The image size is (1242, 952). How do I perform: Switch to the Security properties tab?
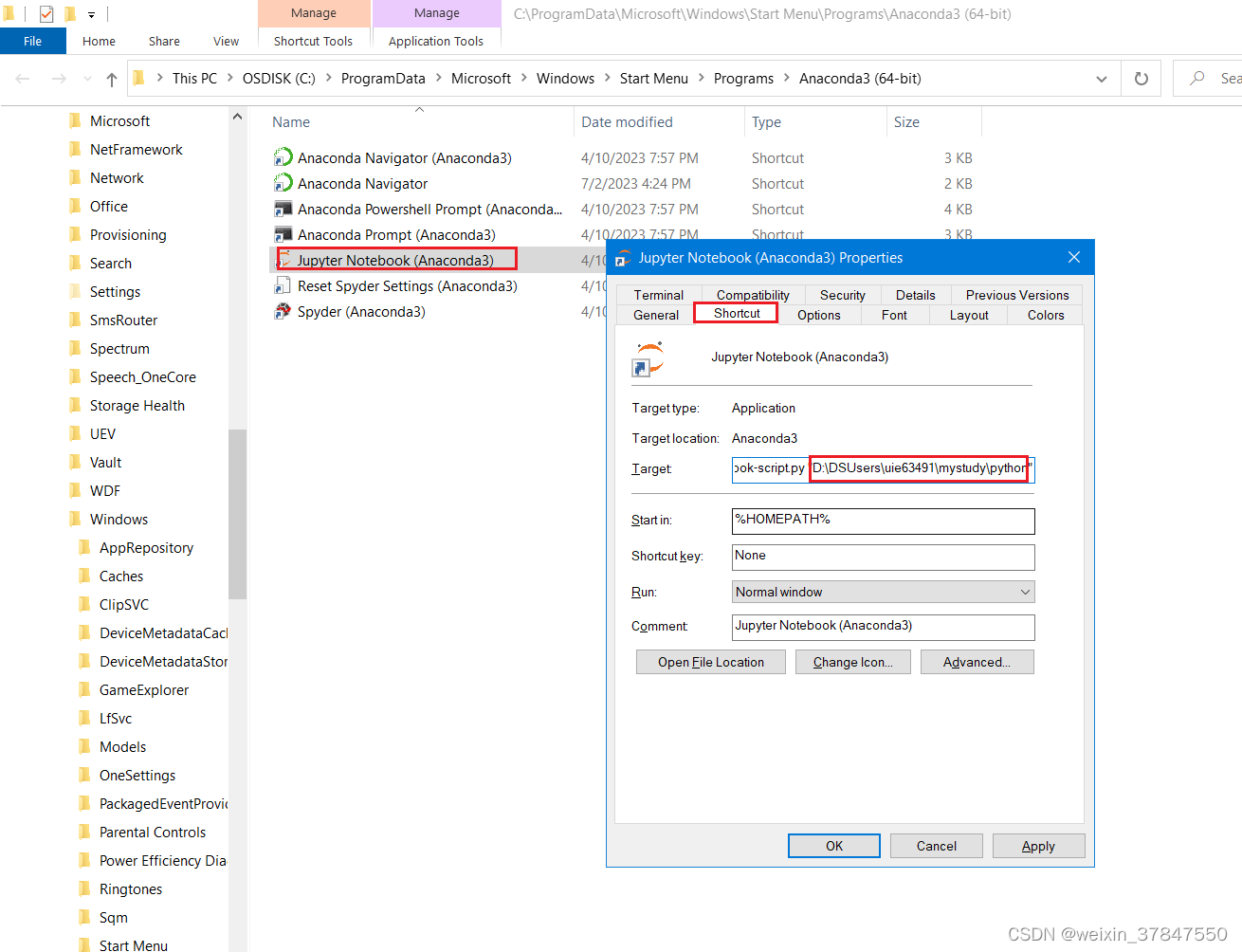(x=843, y=295)
